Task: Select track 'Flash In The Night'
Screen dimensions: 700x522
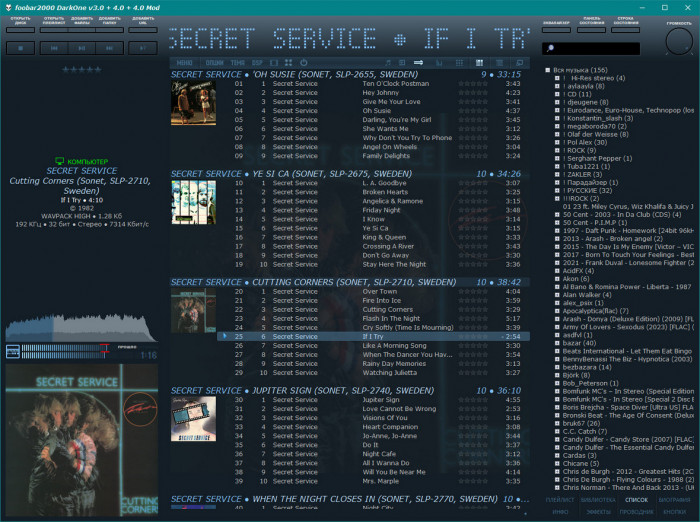Action: tap(373, 319)
